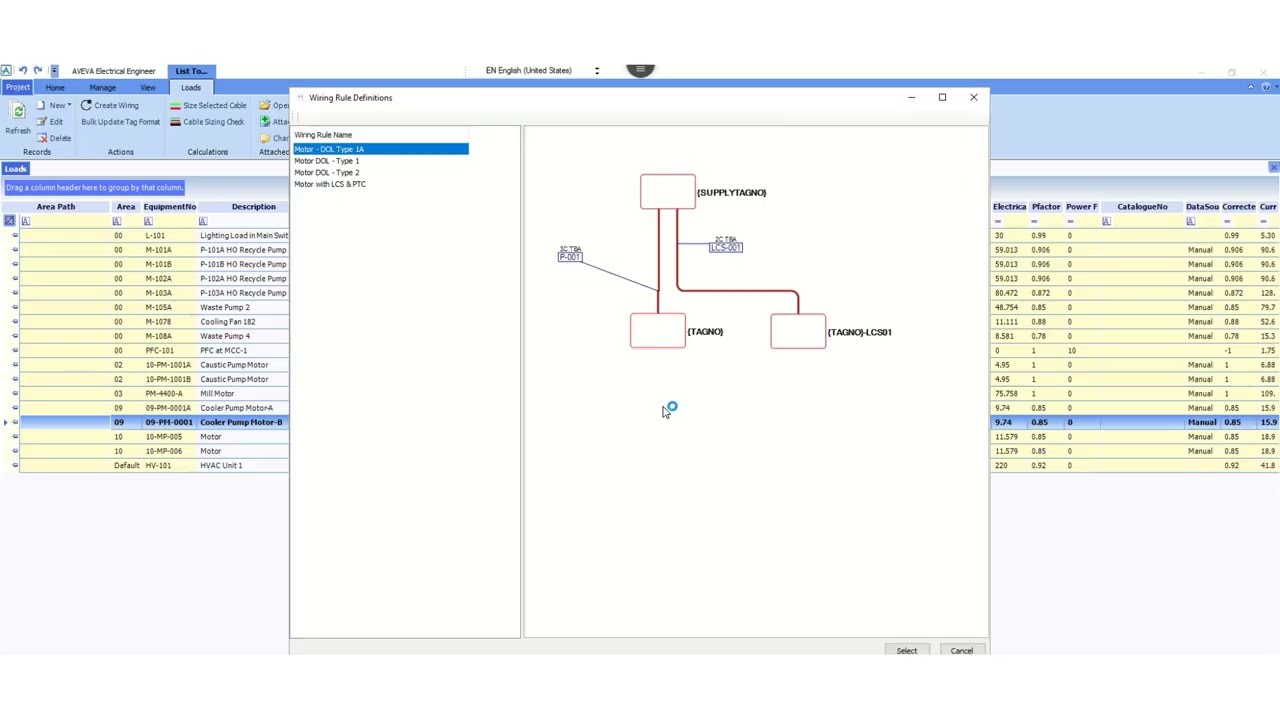Screen dimensions: 1280x720
Task: Click the Refresh records icon
Action: [18, 112]
